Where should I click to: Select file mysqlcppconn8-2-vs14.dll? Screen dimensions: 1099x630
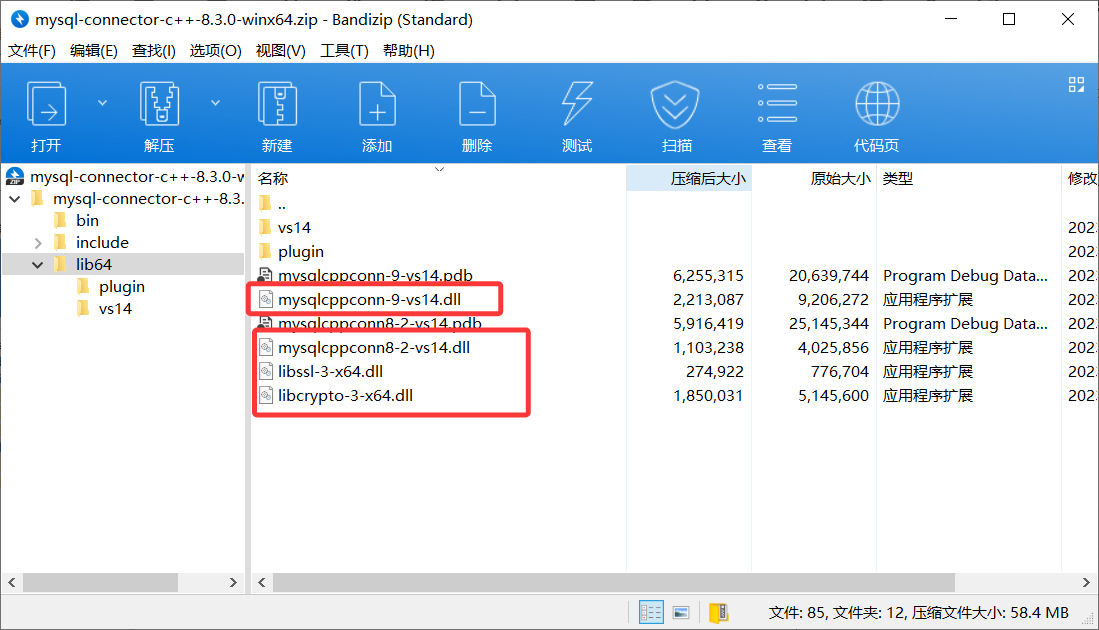374,348
